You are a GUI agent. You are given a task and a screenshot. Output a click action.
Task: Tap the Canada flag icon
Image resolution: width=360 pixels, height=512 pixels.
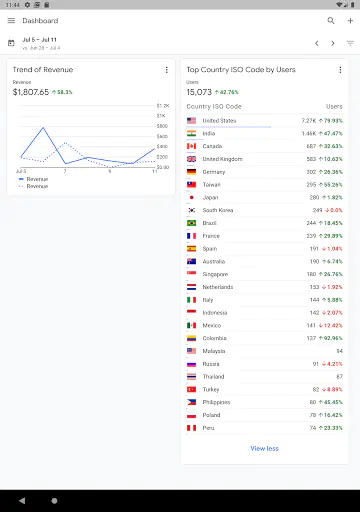(x=191, y=146)
